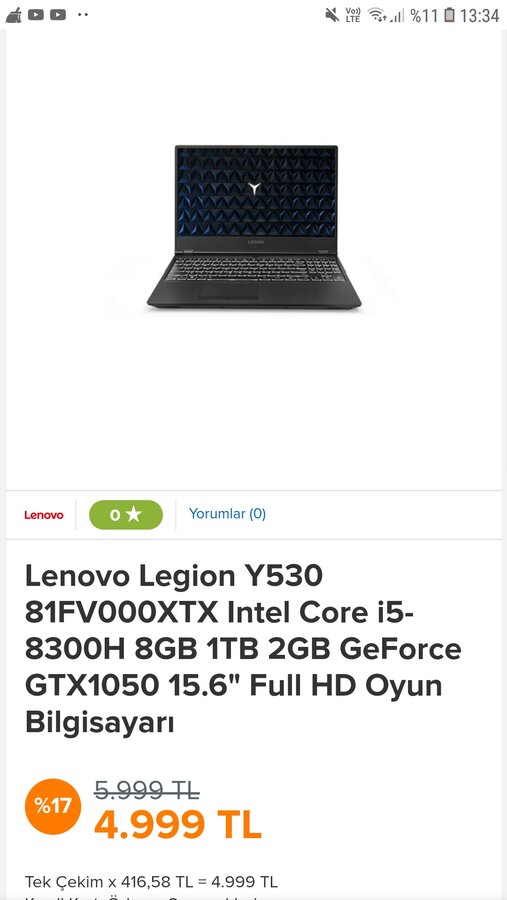The width and height of the screenshot is (507, 900).
Task: Tap the two-dot notification overflow icon
Action: (x=83, y=15)
